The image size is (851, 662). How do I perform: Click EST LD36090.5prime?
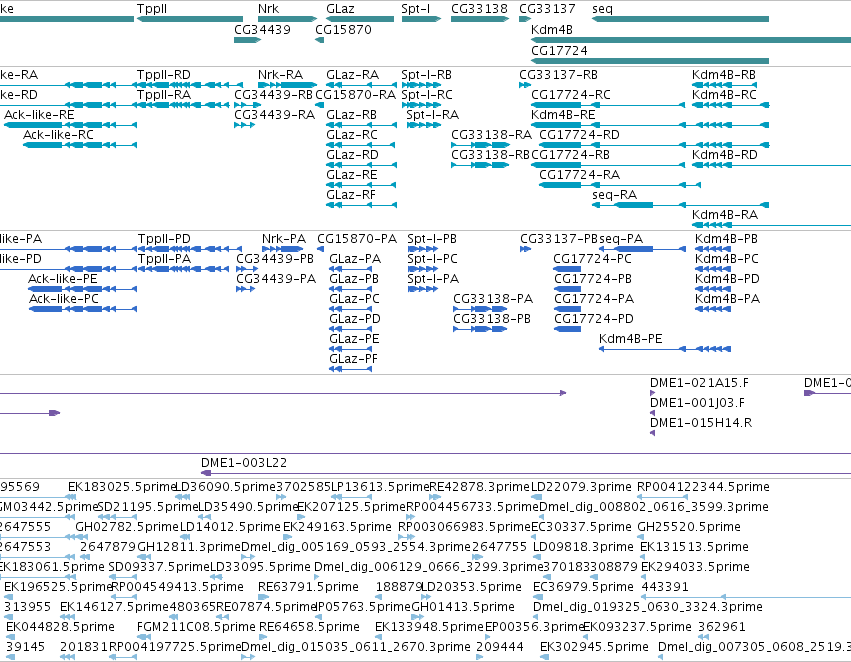click(x=225, y=487)
